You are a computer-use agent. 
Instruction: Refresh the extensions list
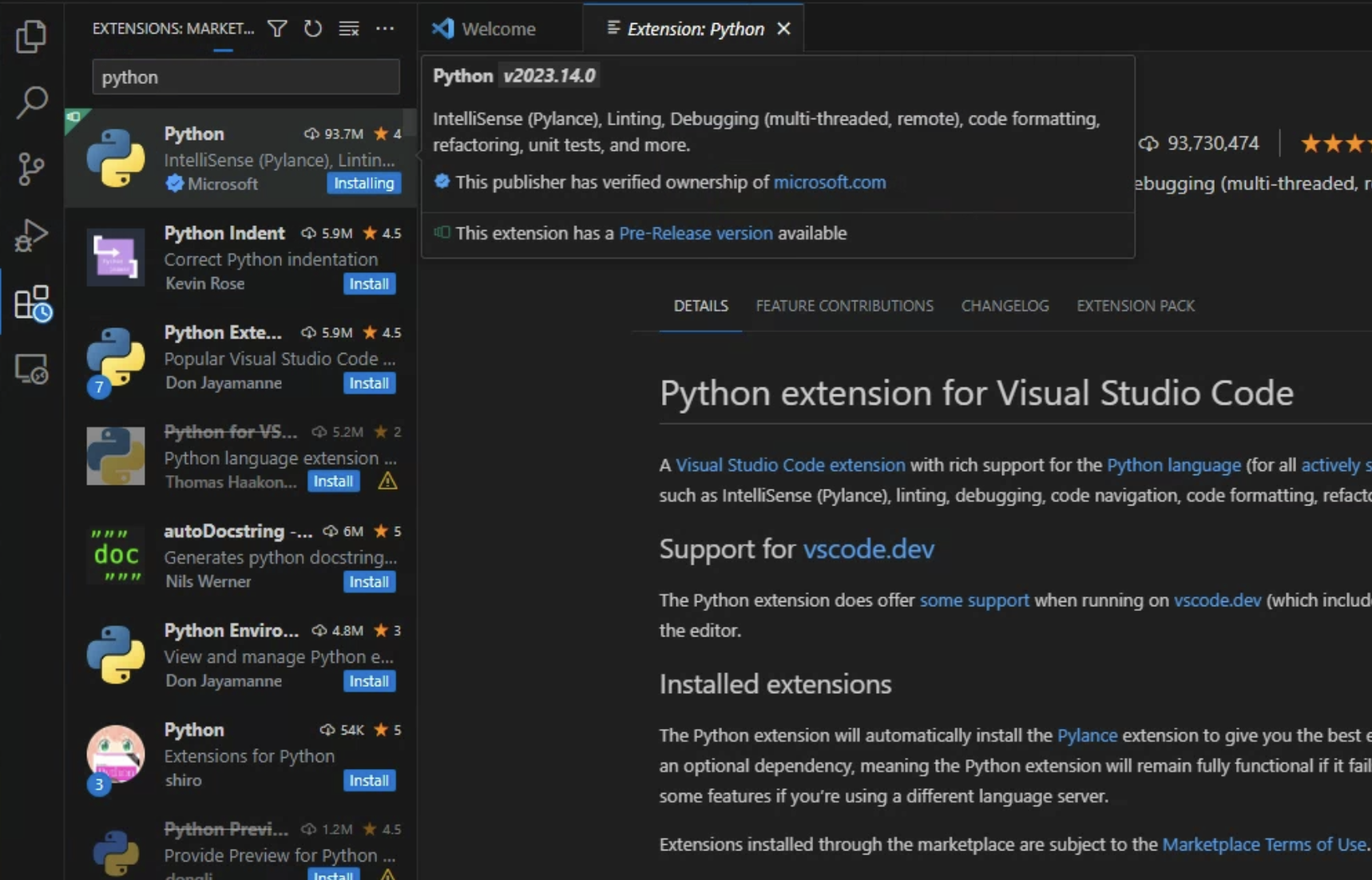point(313,29)
